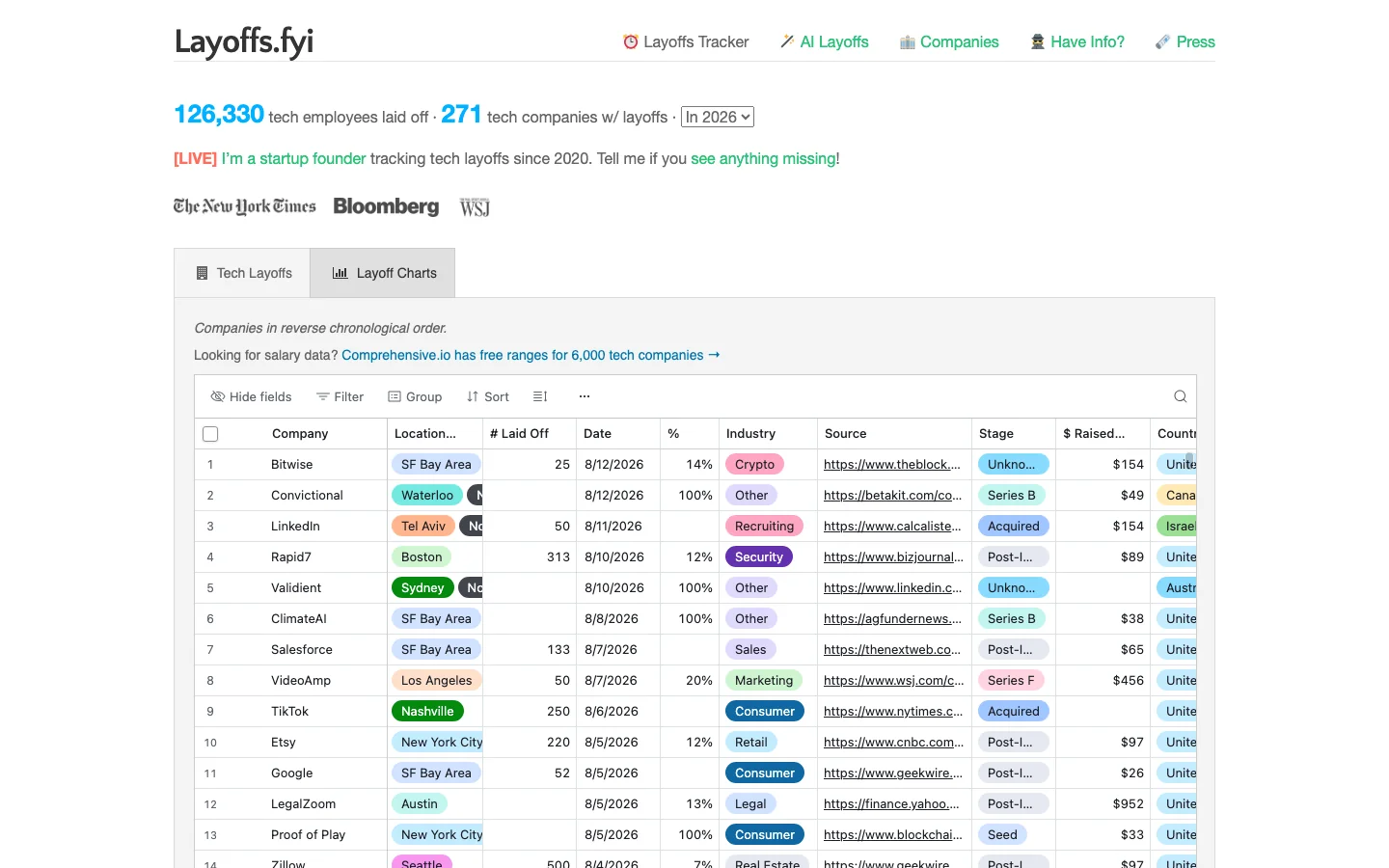Click the Marketing industry tag for VideoAmp

point(764,680)
